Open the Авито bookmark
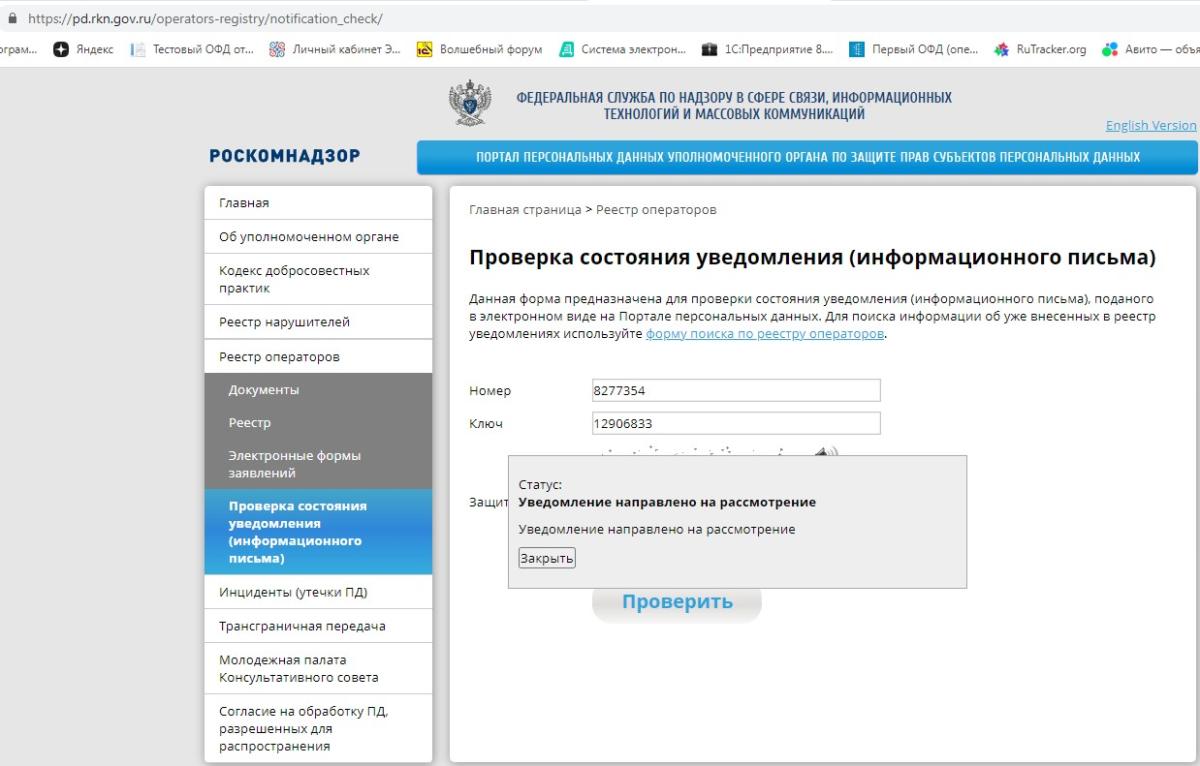 click(x=1150, y=50)
